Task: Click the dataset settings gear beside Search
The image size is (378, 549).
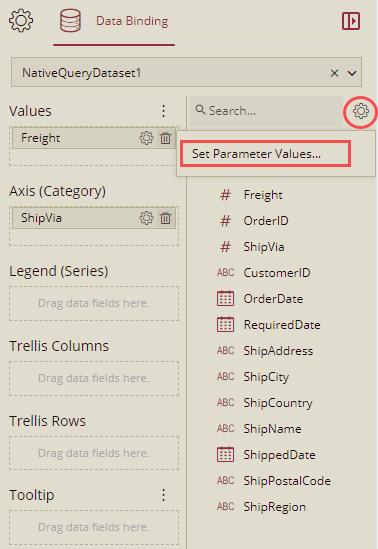Action: [360, 111]
